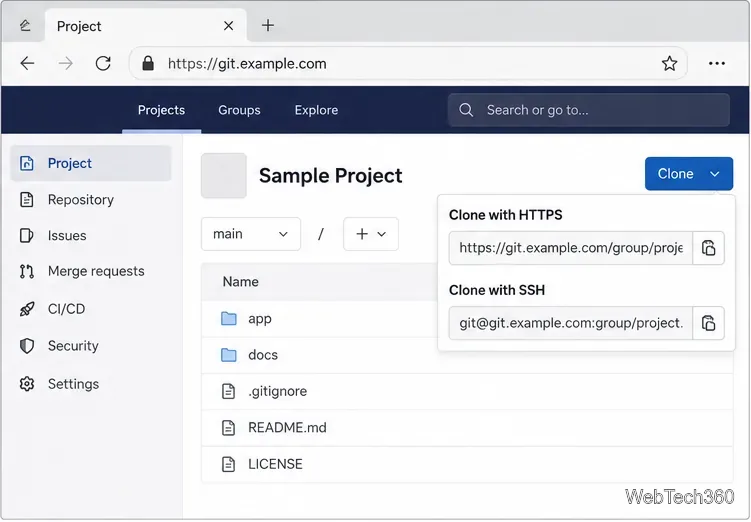
Task: Expand the plus add-file dropdown
Action: coord(371,234)
